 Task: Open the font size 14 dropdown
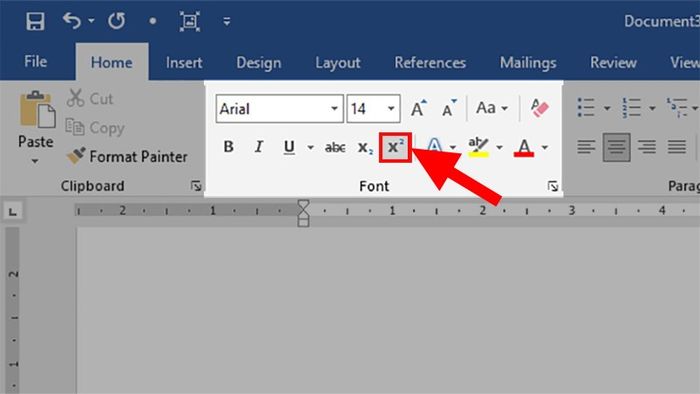point(391,108)
